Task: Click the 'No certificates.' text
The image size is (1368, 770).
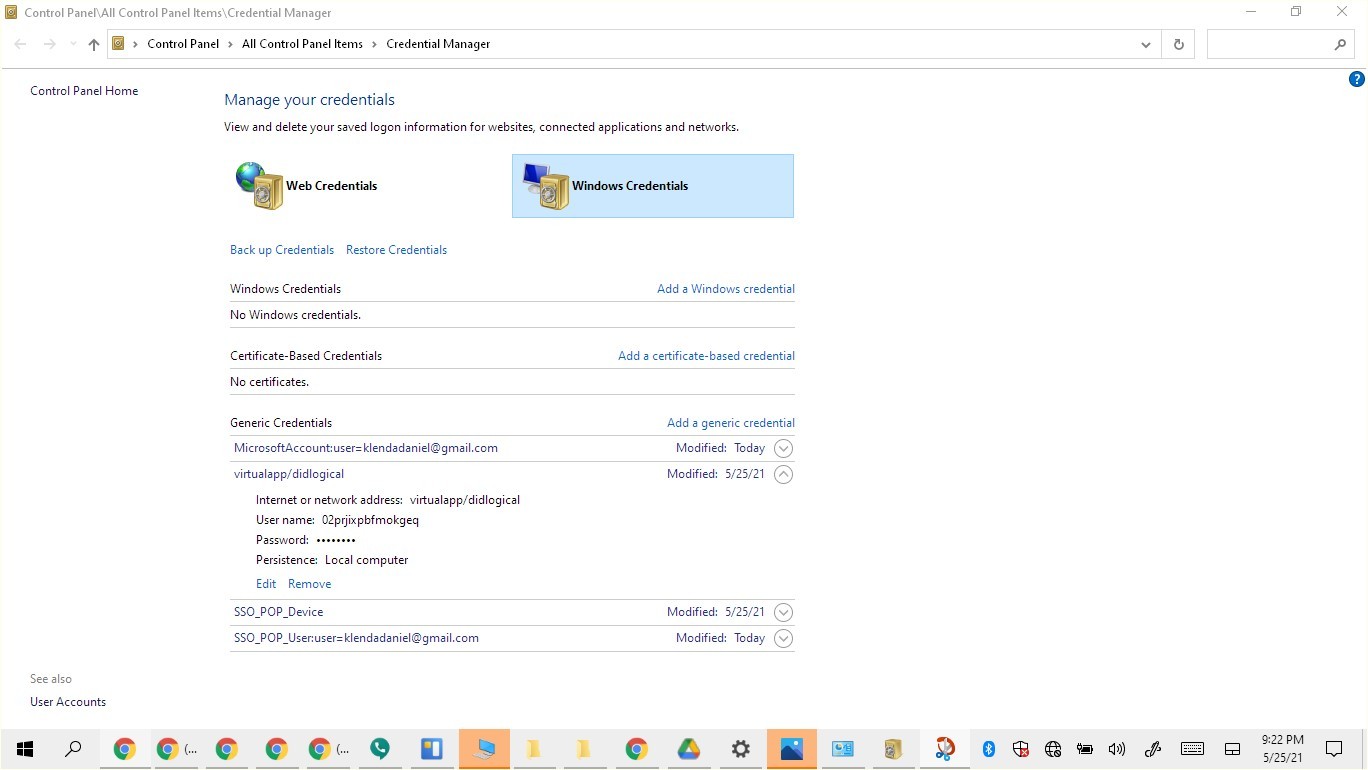Action: [x=269, y=382]
